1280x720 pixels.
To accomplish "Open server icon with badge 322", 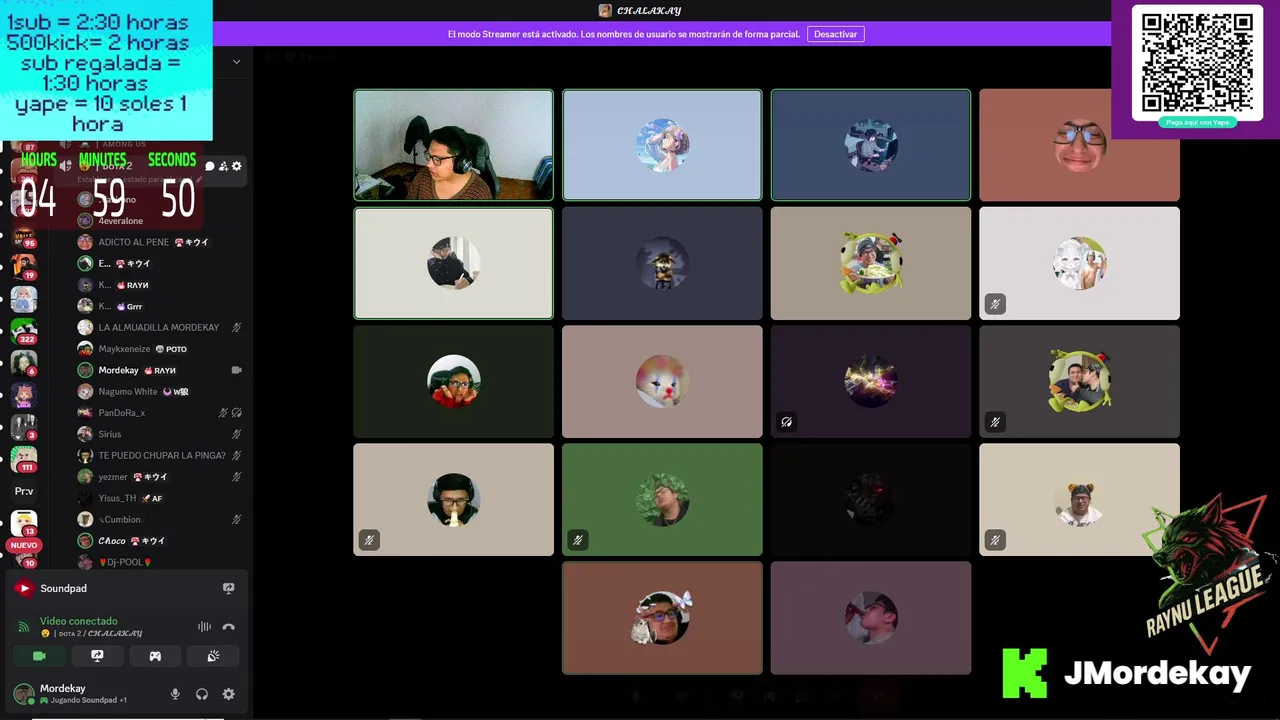I will (x=24, y=331).
